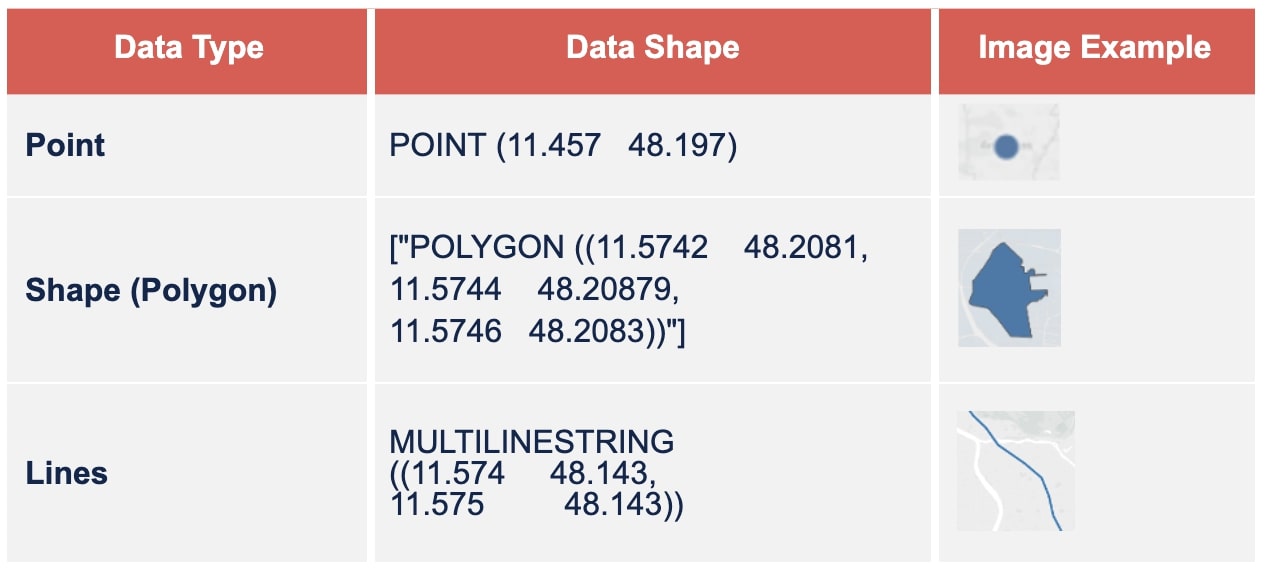The height and width of the screenshot is (571, 1265).
Task: Select the "48.20879" polygon coordinate value
Action: [x=603, y=290]
